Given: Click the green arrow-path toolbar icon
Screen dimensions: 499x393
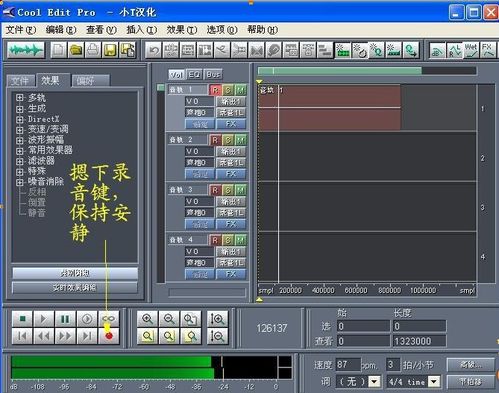Looking at the screenshot, I should tap(411, 50).
